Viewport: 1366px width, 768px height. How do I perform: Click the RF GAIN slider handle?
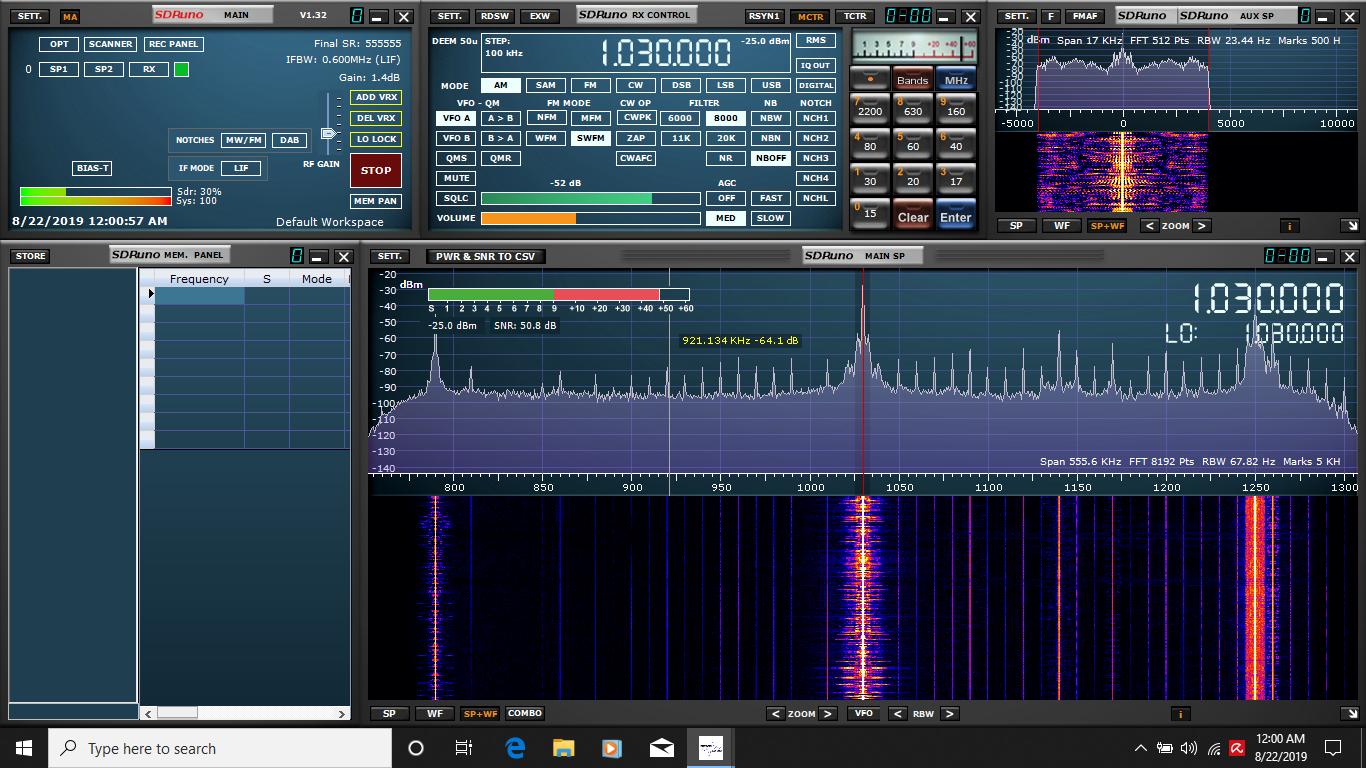329,134
